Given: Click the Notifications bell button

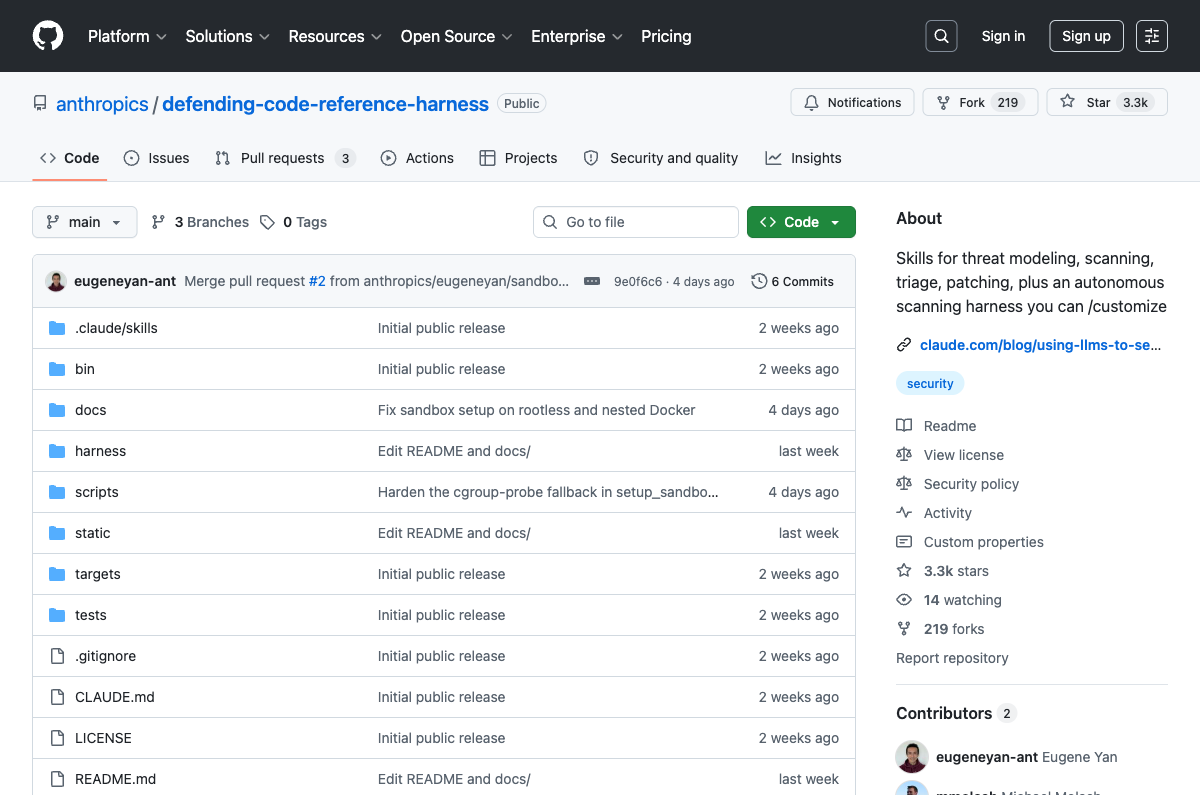Looking at the screenshot, I should pos(852,102).
